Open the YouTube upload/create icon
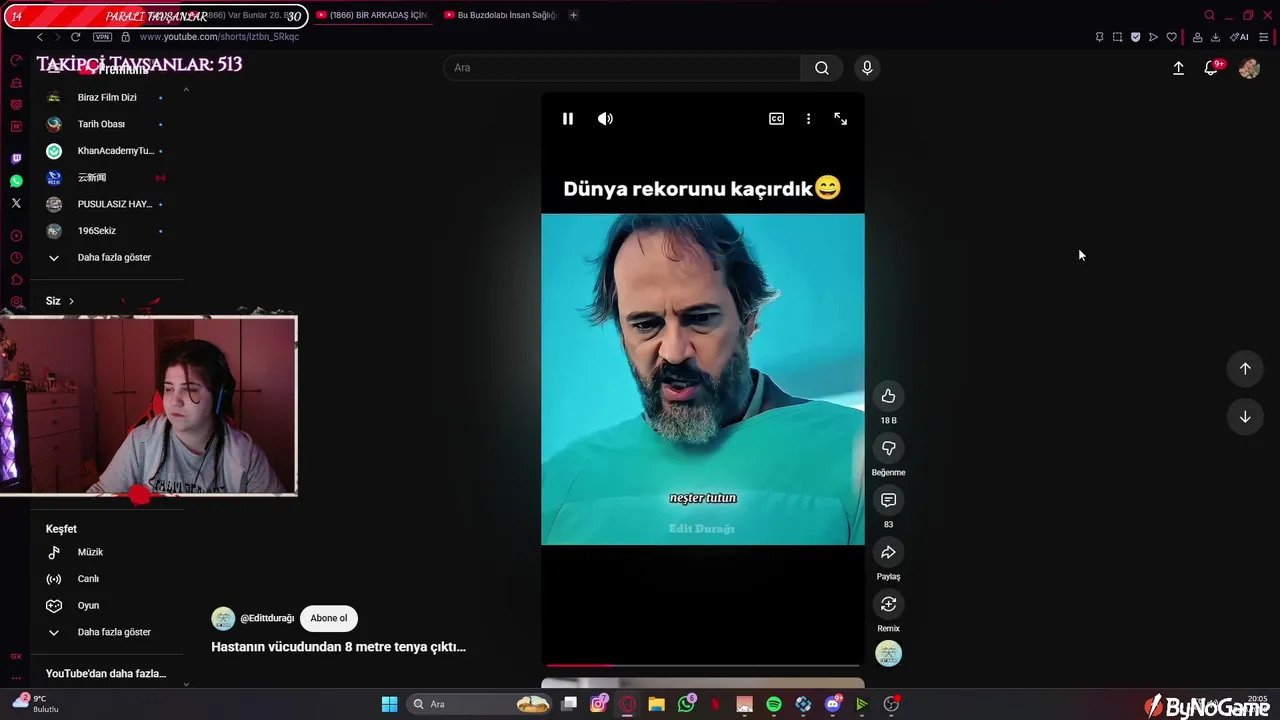This screenshot has height=720, width=1280. click(x=1178, y=68)
